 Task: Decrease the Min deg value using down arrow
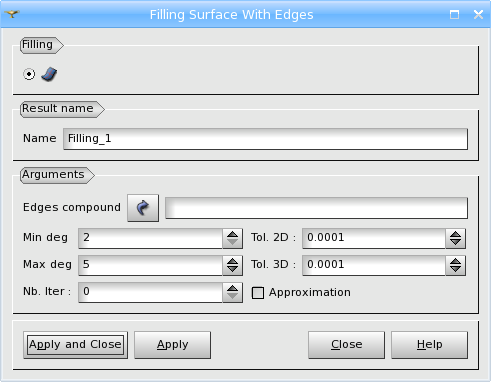[232, 243]
